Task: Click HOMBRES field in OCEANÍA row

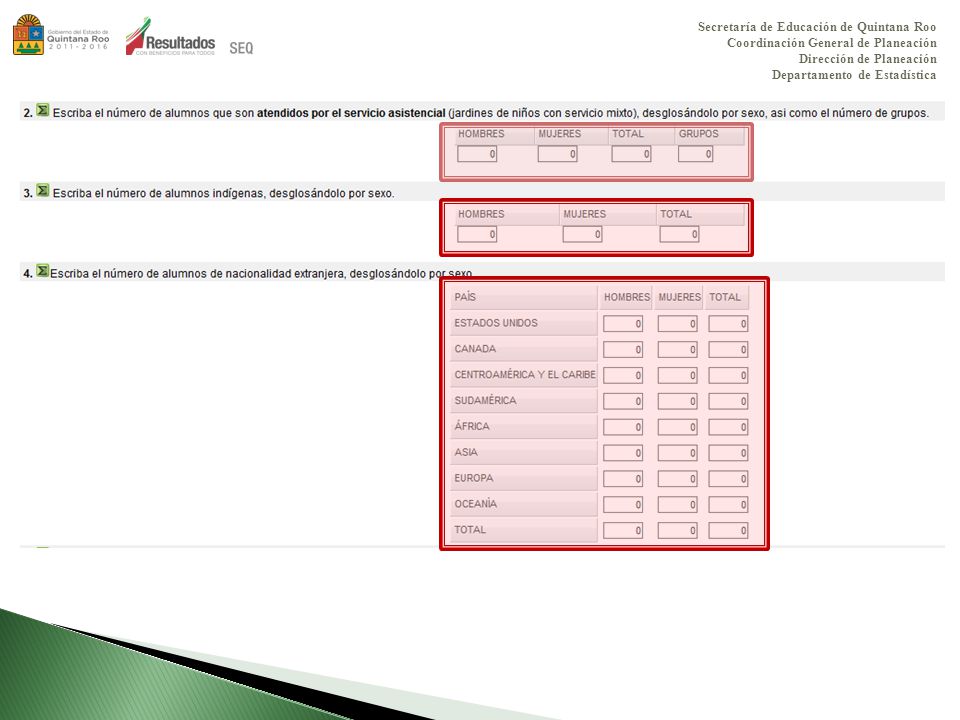Action: (623, 504)
